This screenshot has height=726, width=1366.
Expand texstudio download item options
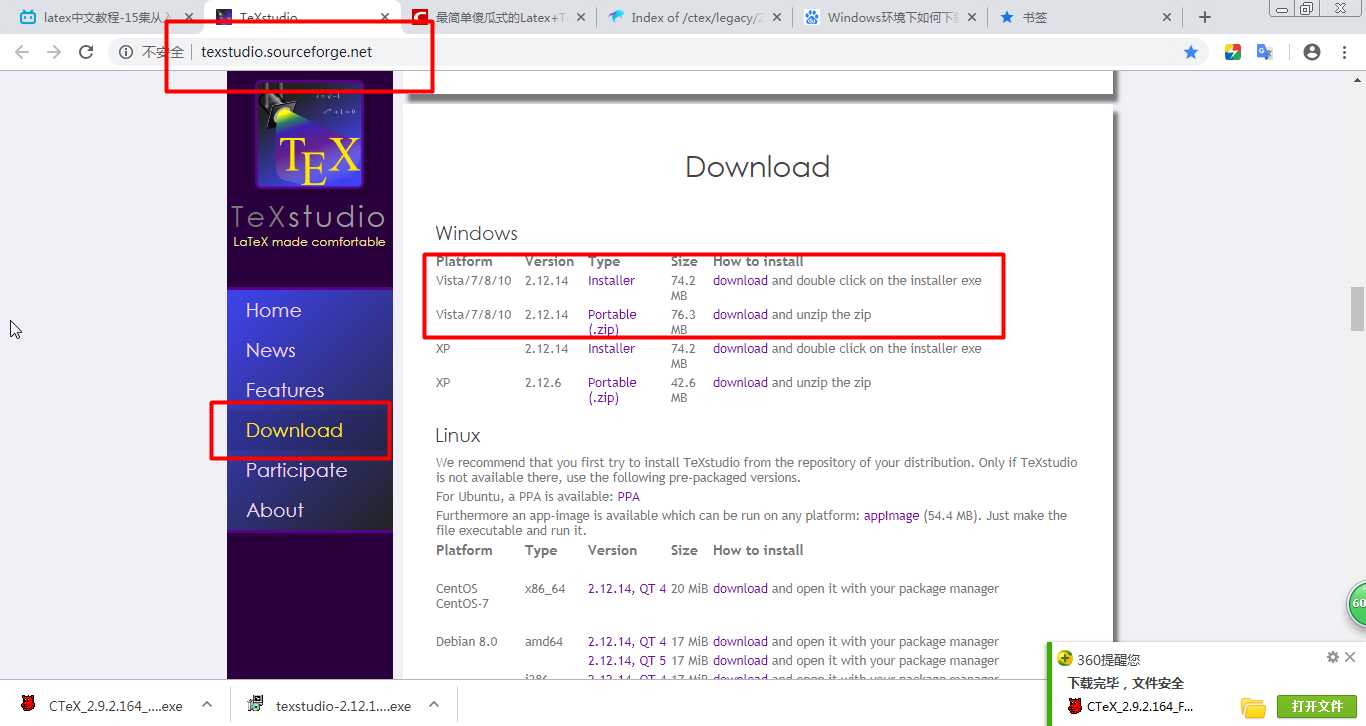pyautogui.click(x=434, y=704)
